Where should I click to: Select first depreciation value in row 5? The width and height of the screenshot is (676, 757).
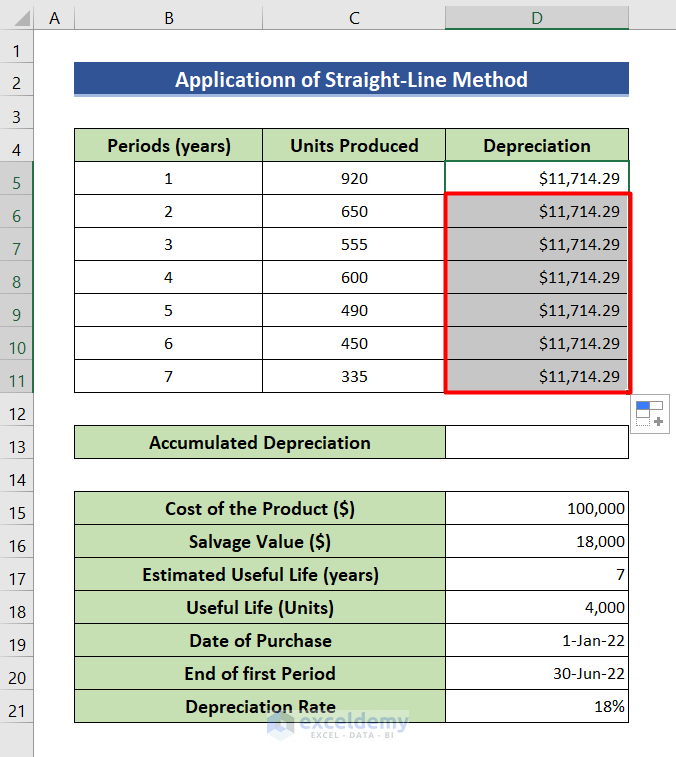(537, 179)
